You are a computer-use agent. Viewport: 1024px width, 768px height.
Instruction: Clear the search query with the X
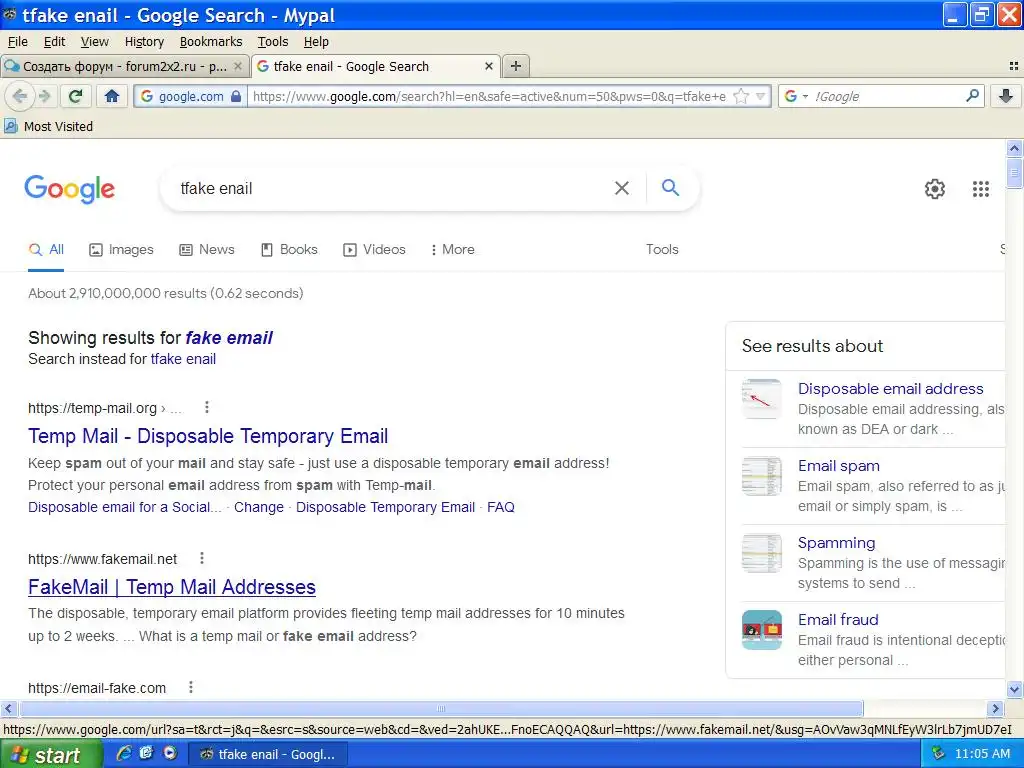coord(622,188)
